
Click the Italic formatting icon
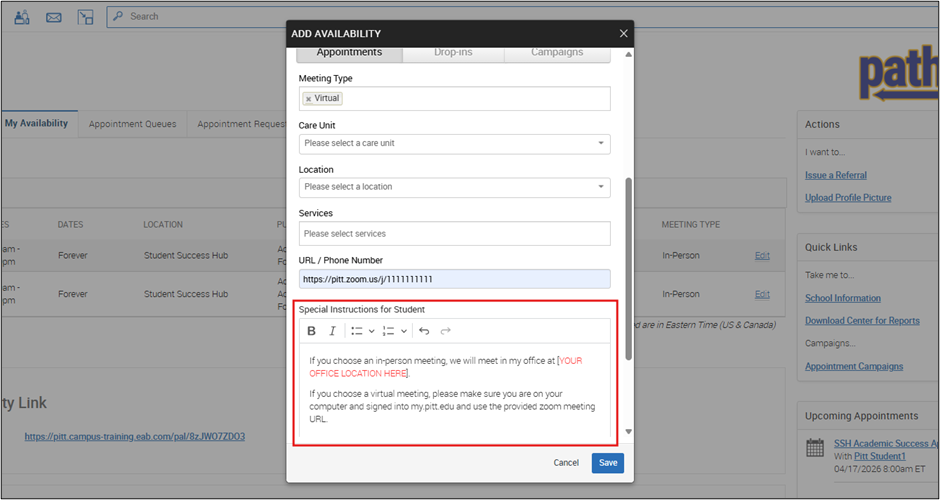pyautogui.click(x=332, y=330)
